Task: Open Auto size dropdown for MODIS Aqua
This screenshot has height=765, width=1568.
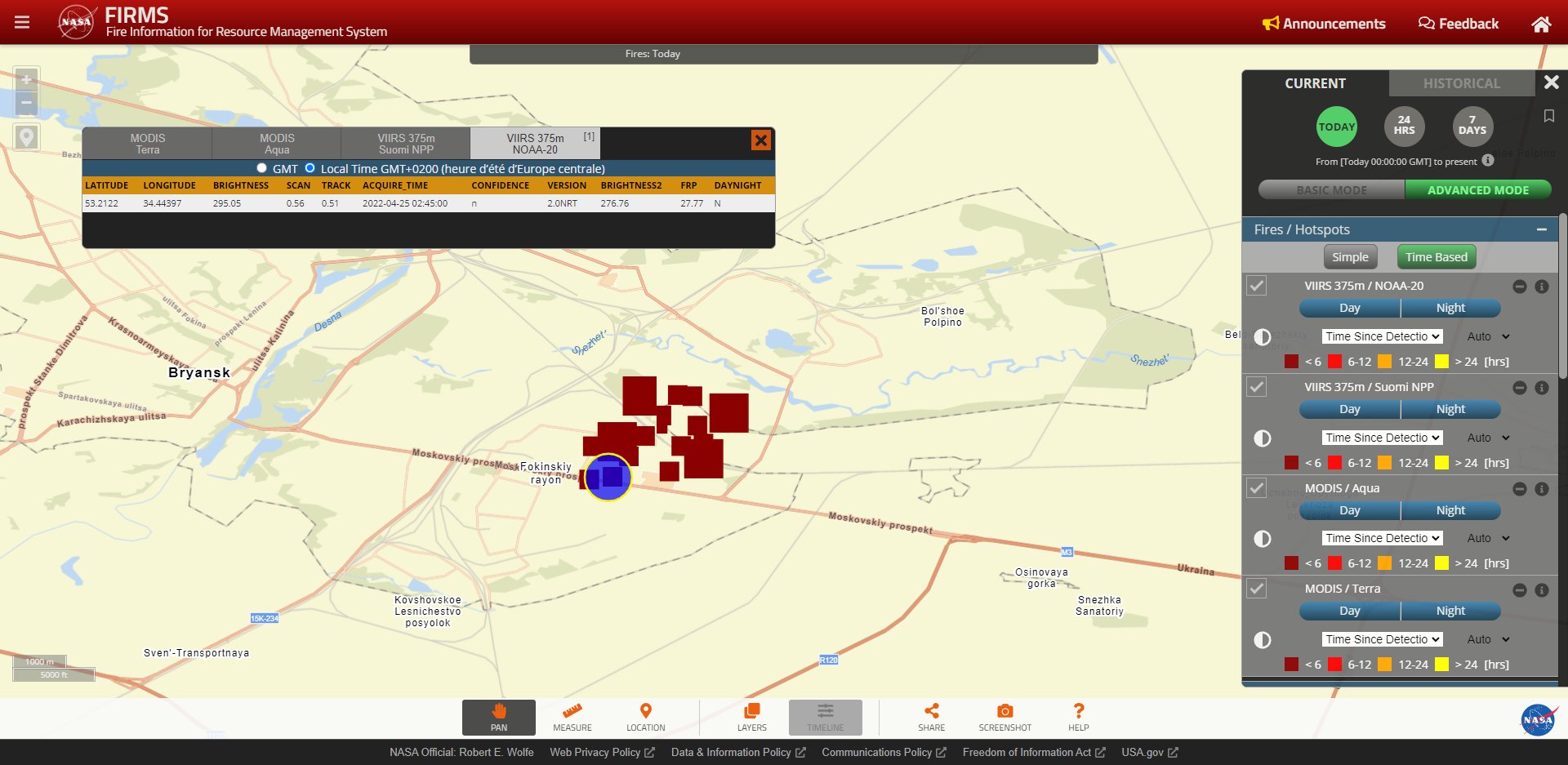Action: (x=1488, y=538)
